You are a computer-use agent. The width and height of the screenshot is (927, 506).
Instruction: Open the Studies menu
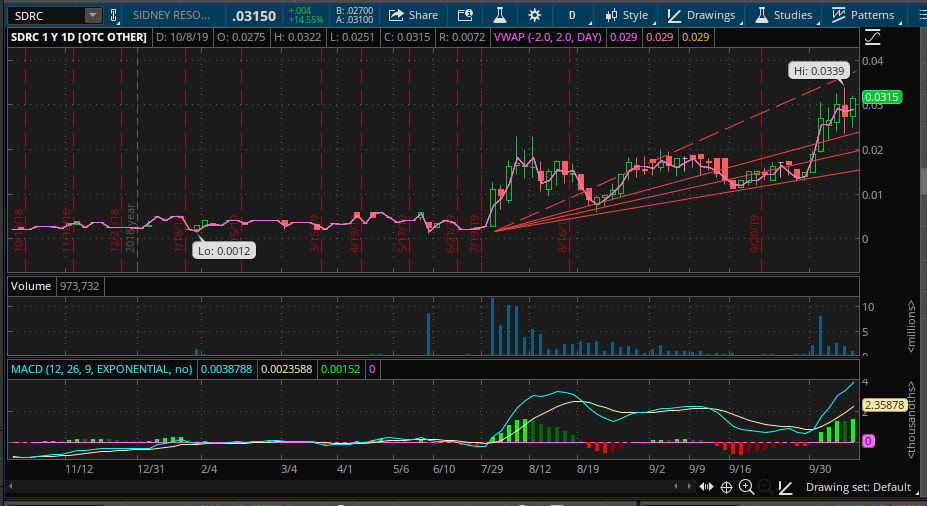[783, 15]
